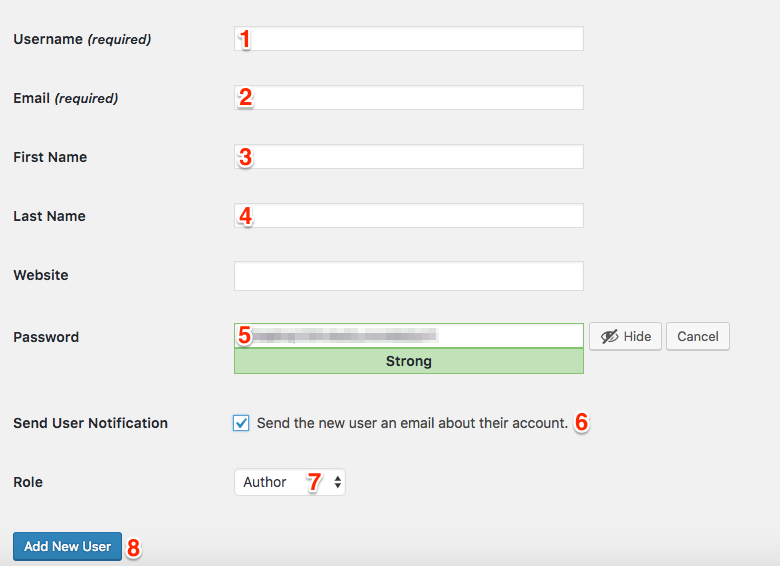Click the Role dropdown arrows
This screenshot has width=780, height=570.
click(x=338, y=482)
